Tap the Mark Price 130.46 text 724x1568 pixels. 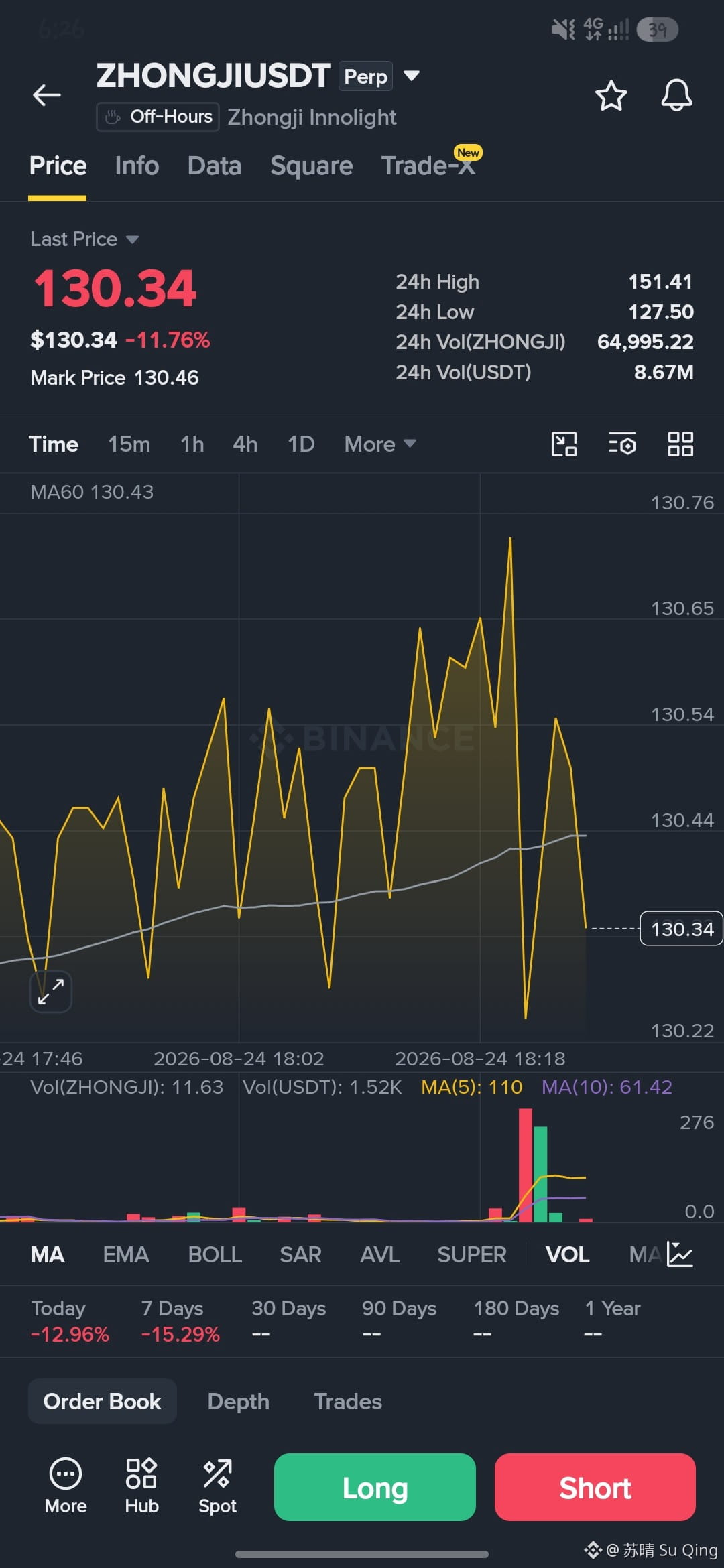pyautogui.click(x=115, y=377)
